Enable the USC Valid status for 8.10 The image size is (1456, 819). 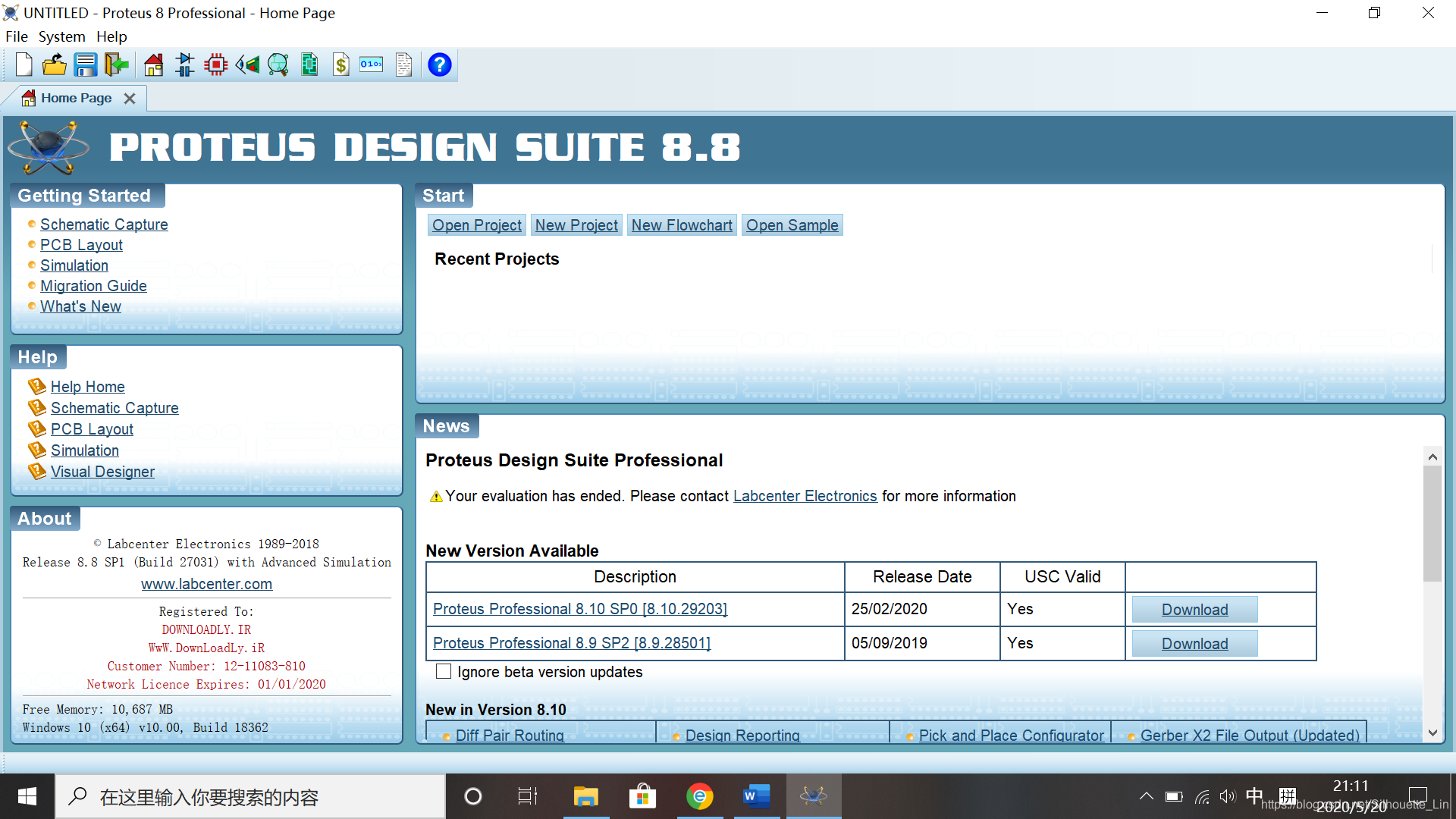1019,608
